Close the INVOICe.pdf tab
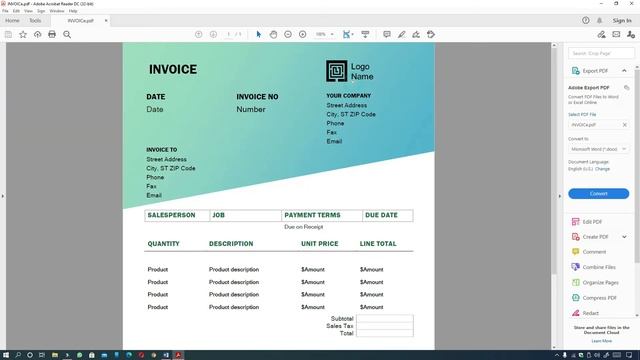Viewport: 640px width, 360px height. [x=106, y=20]
